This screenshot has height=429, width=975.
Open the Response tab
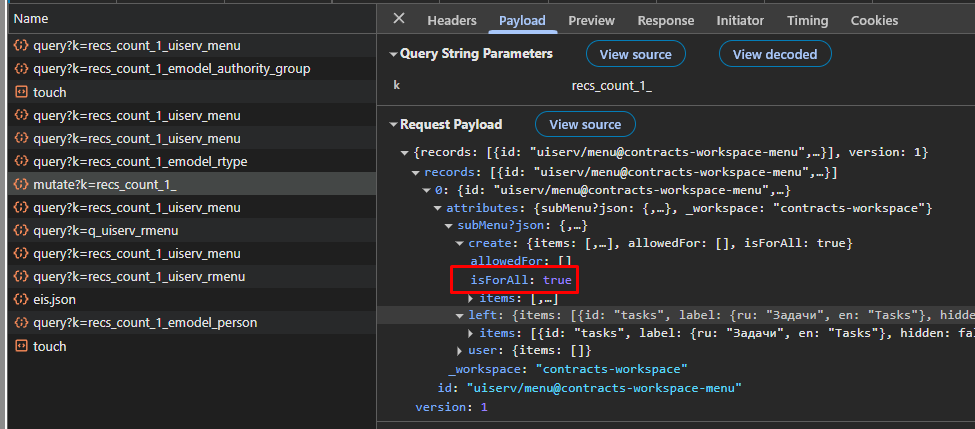[x=665, y=20]
